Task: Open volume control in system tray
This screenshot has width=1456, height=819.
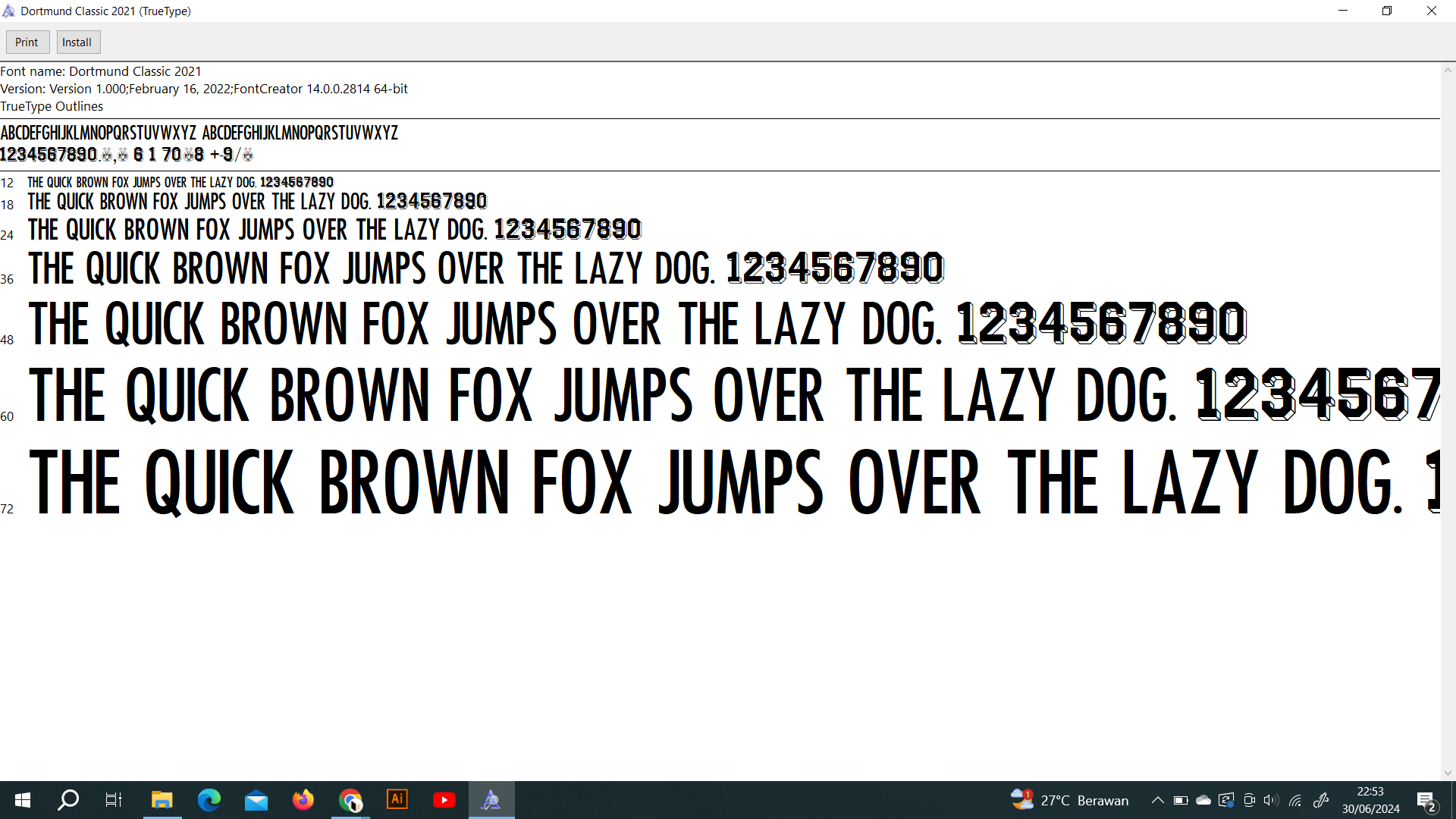Action: (x=1271, y=800)
